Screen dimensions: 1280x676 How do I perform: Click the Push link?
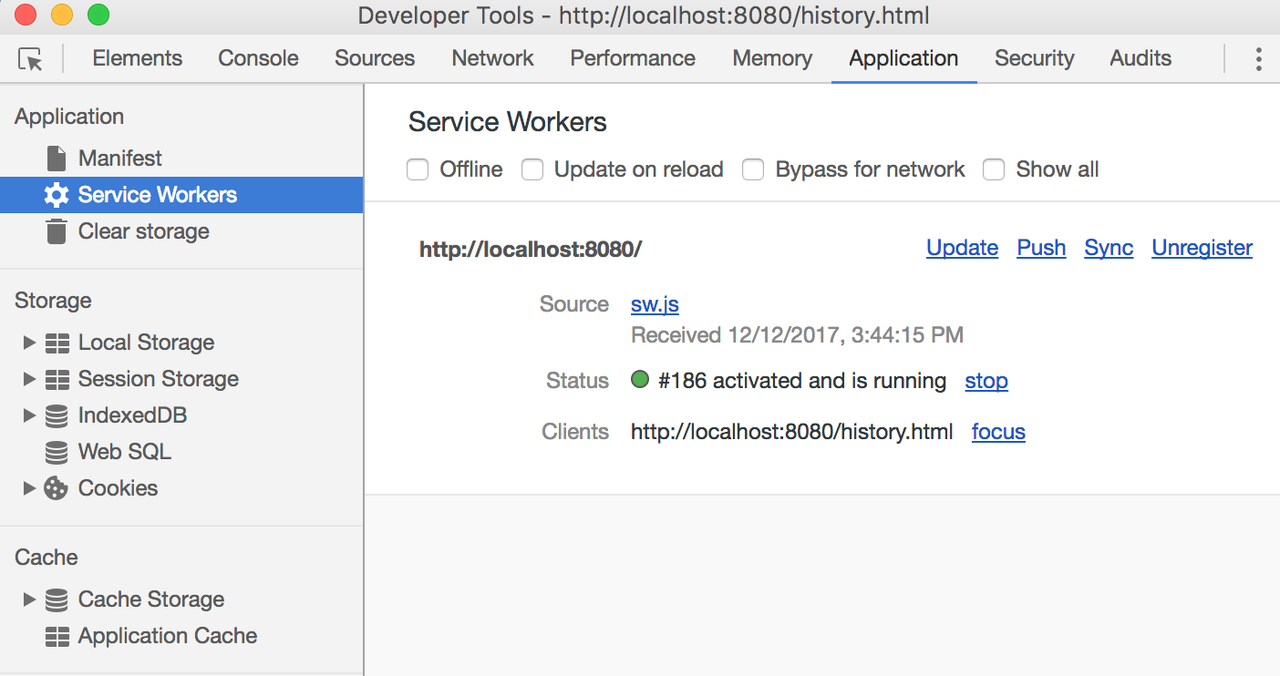[1041, 248]
